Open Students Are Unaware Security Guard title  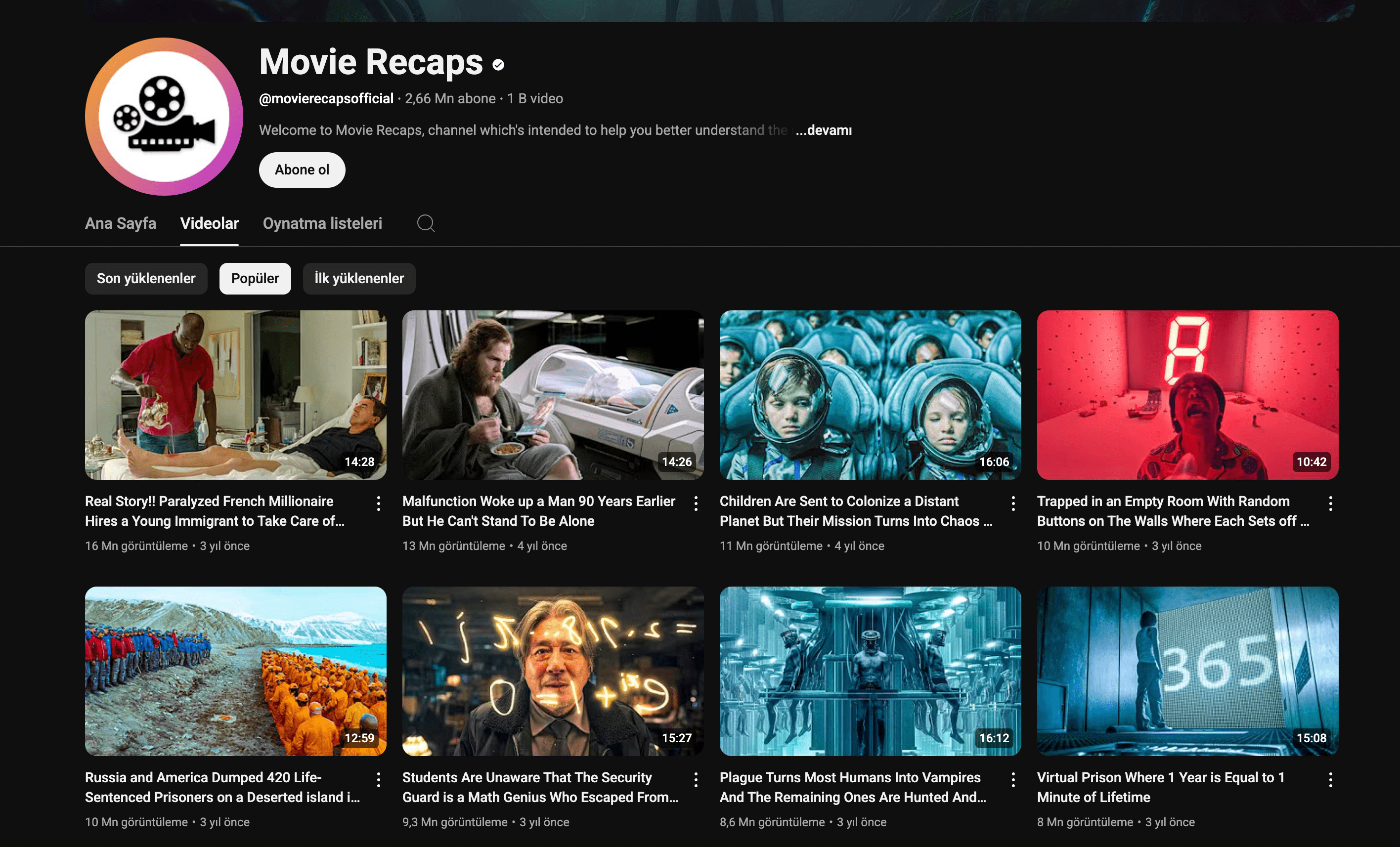tap(540, 787)
